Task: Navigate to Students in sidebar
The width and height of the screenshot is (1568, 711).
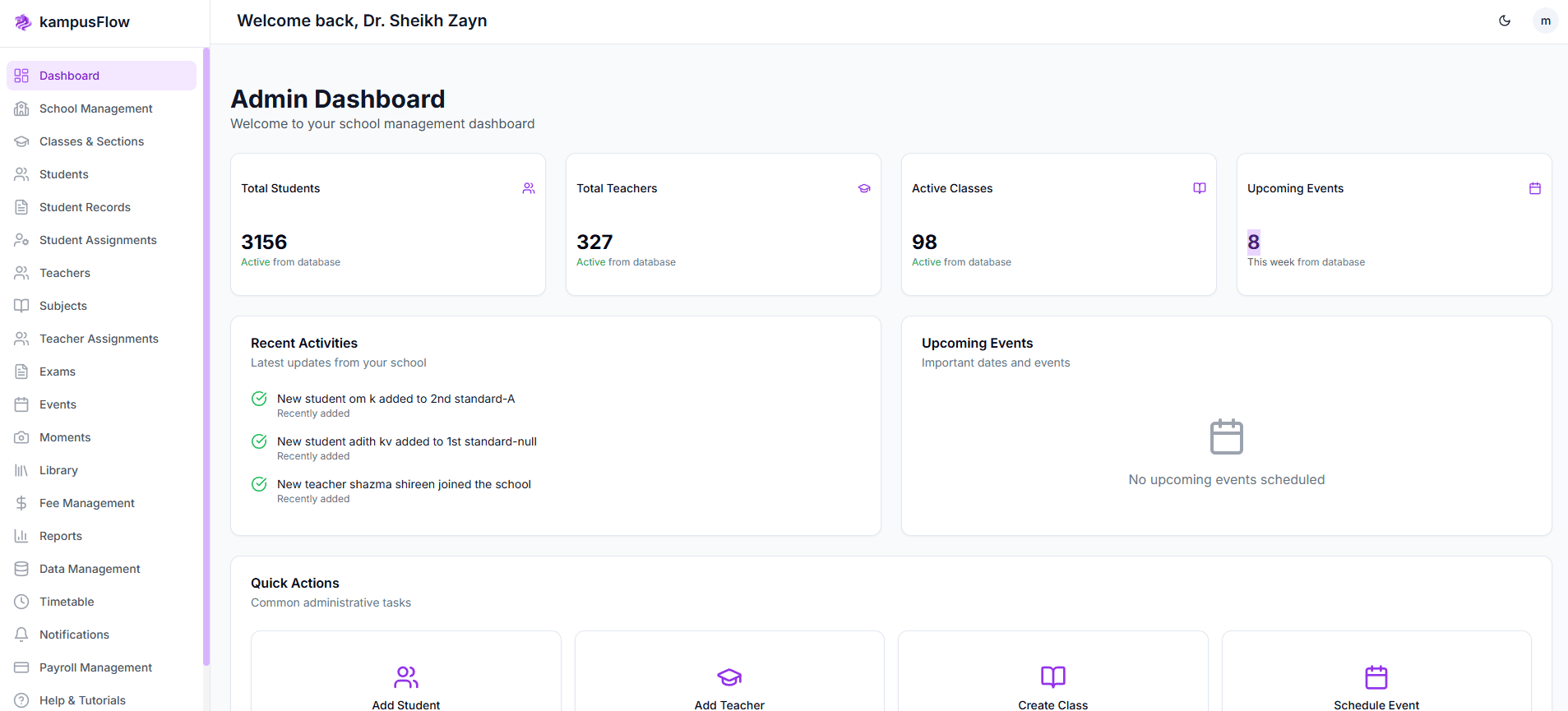Action: (101, 174)
